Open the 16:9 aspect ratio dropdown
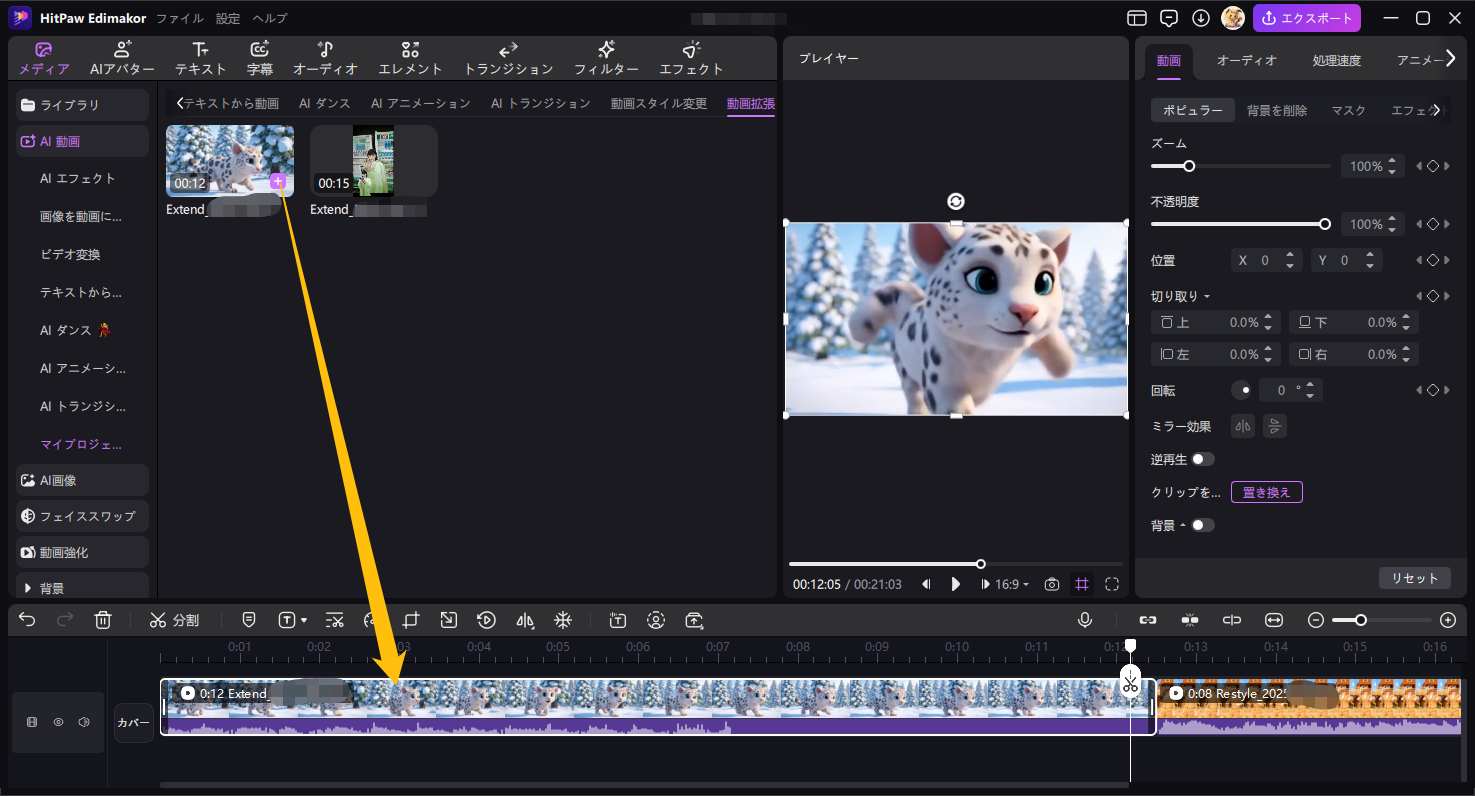Screen dimensions: 1475x796 [x=1012, y=584]
